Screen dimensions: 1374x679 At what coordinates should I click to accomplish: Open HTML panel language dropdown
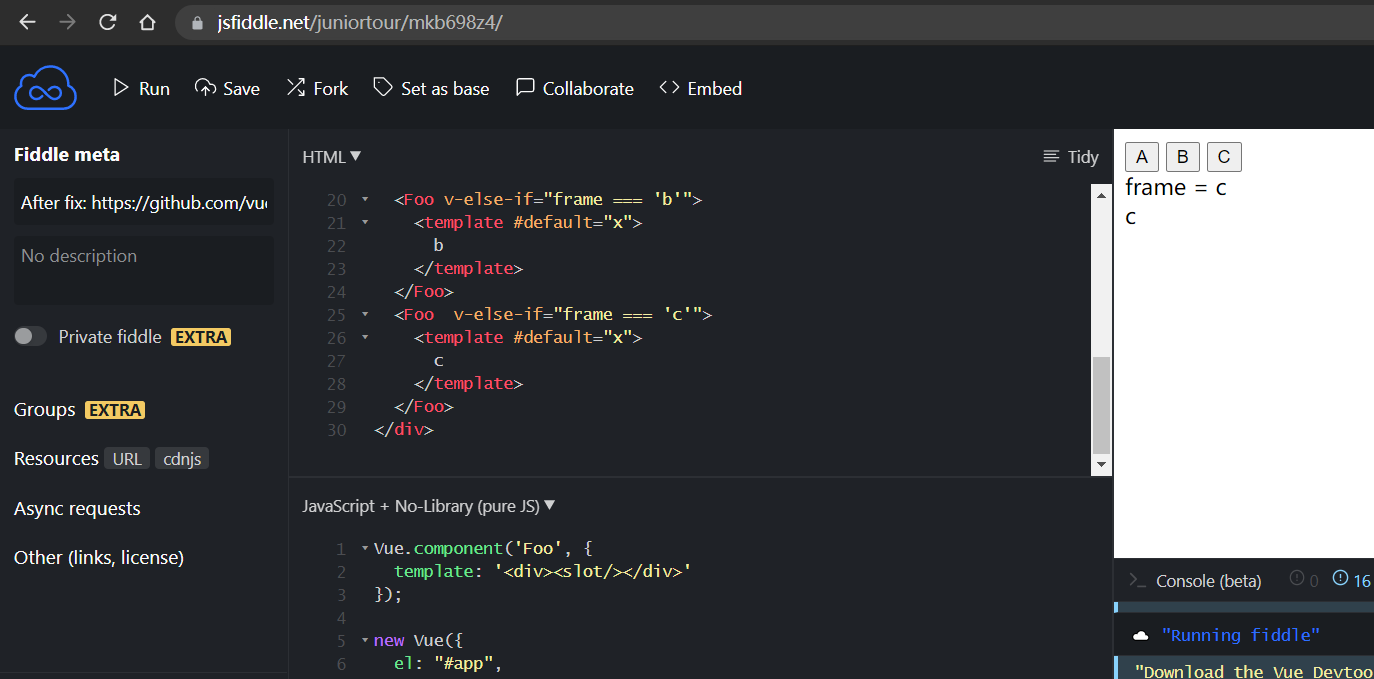[332, 157]
